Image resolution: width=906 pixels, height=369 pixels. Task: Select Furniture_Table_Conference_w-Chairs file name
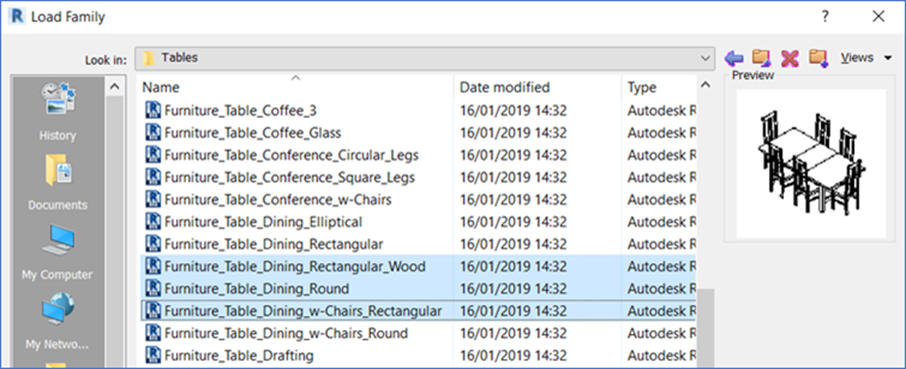(278, 200)
